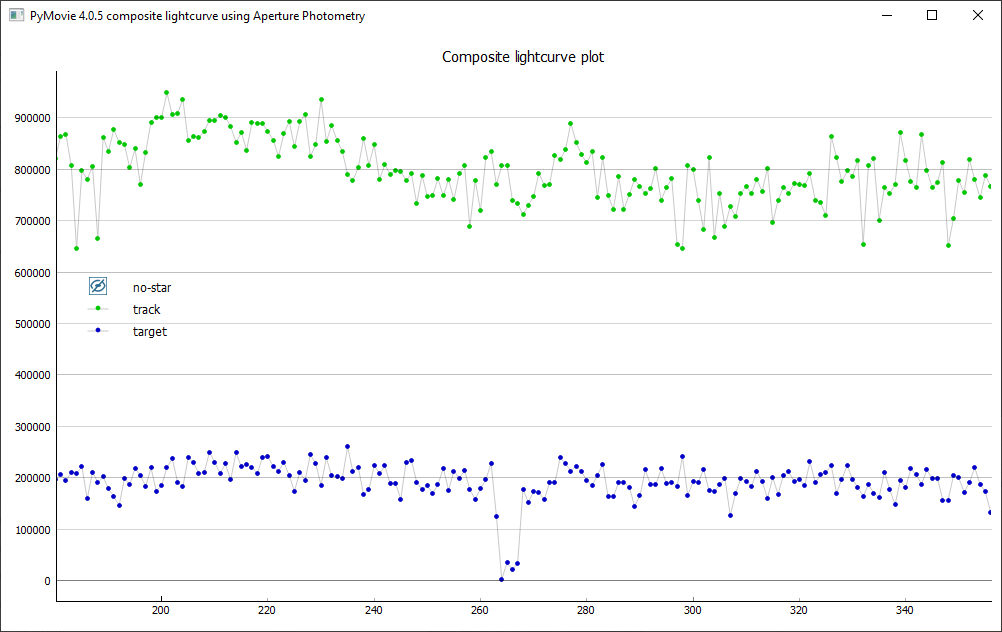Image resolution: width=1002 pixels, height=632 pixels.
Task: Click the blue target legend marker
Action: click(98, 332)
